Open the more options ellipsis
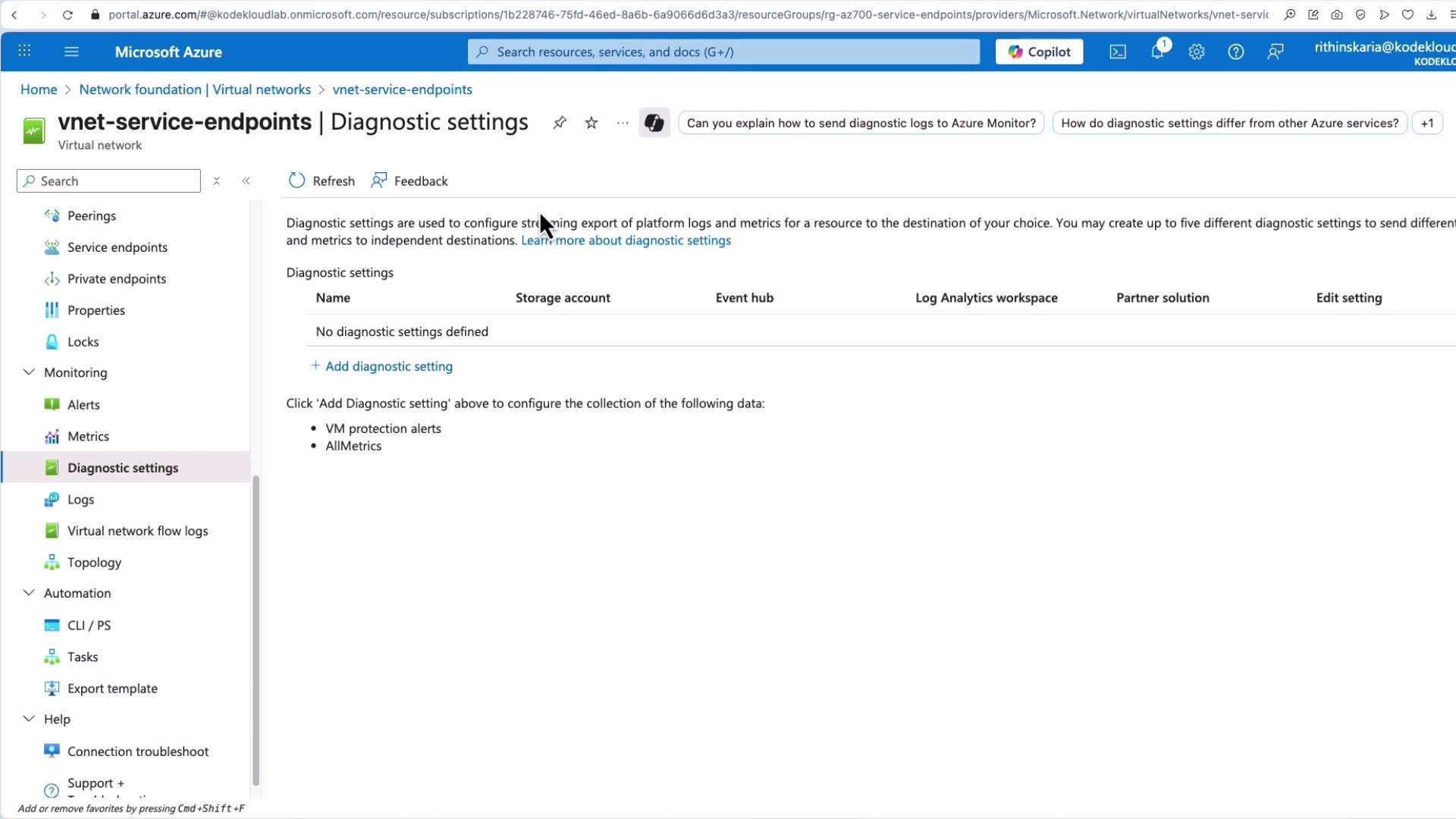The width and height of the screenshot is (1456, 819). click(x=623, y=123)
